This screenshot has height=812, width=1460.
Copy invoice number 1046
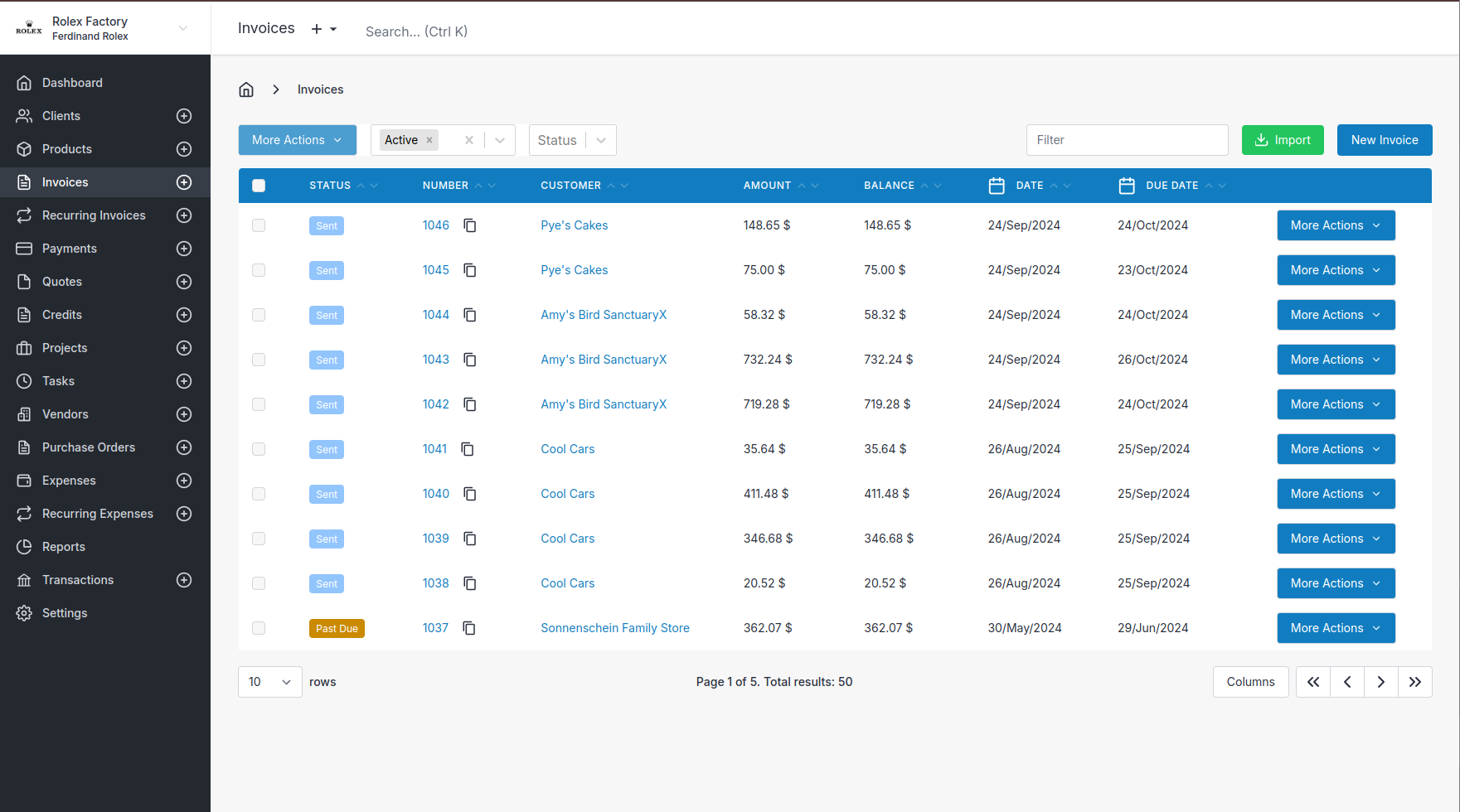point(470,225)
